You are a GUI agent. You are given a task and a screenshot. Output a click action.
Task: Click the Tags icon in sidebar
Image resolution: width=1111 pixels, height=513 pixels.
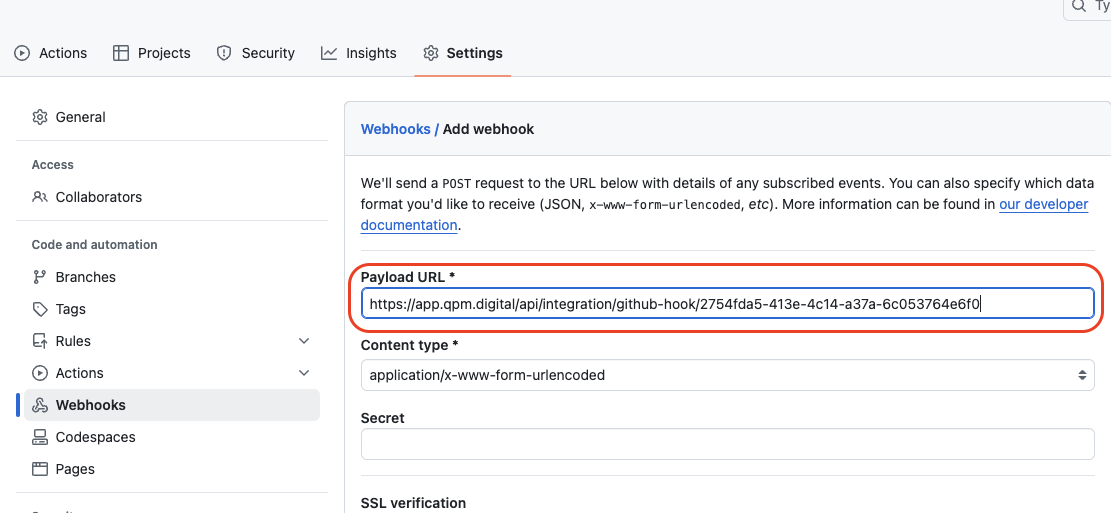pyautogui.click(x=40, y=309)
